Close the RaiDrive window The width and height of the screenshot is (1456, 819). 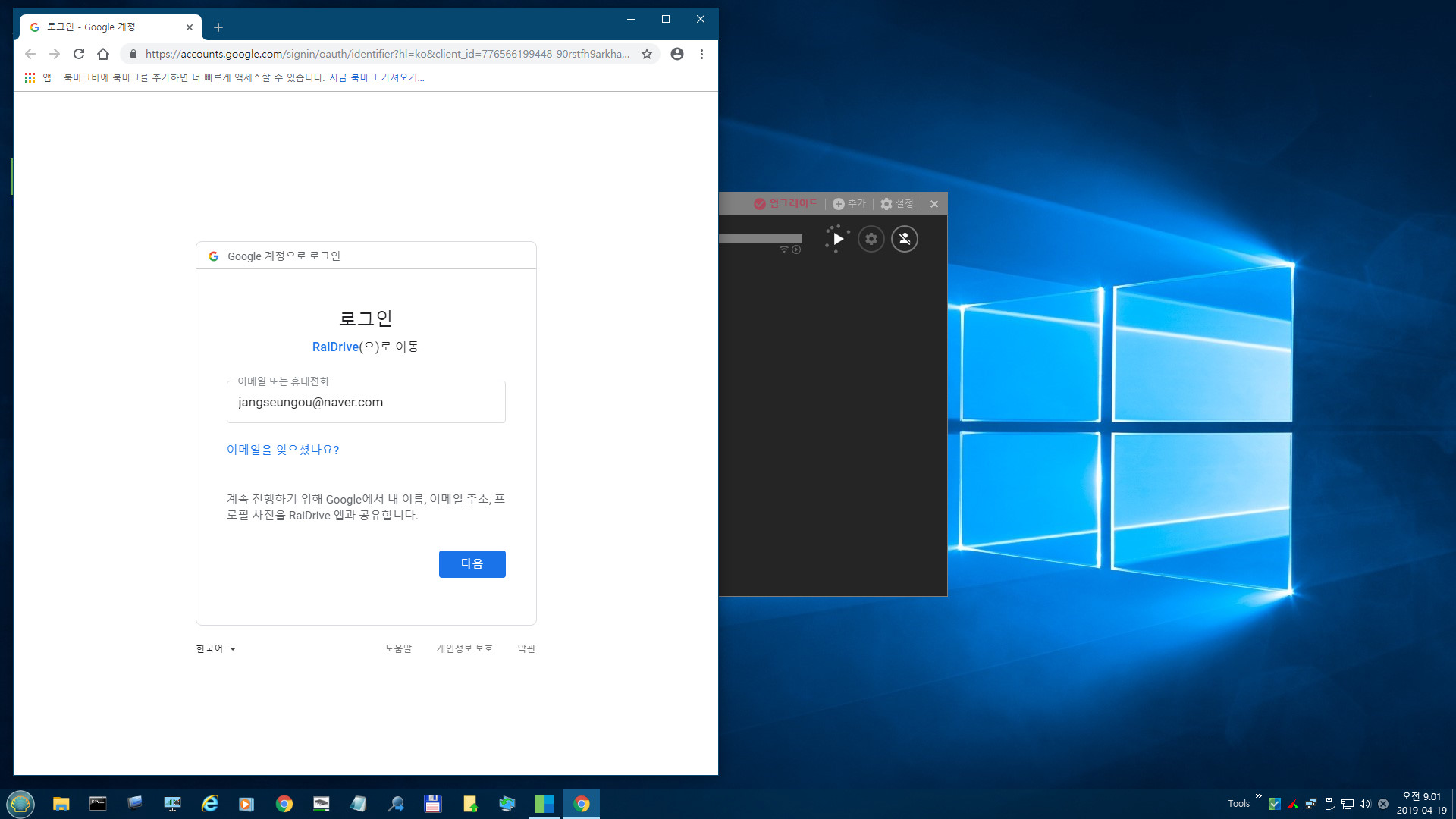[x=934, y=204]
